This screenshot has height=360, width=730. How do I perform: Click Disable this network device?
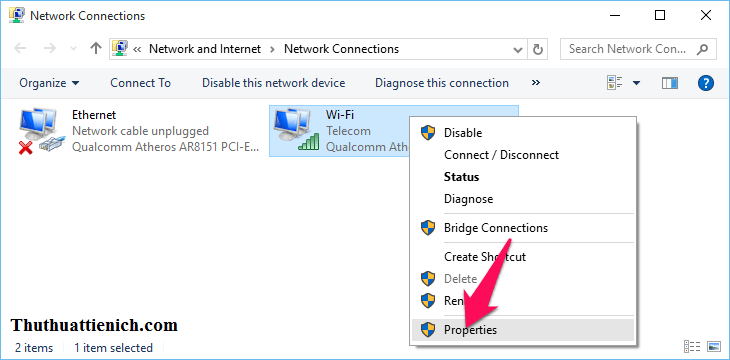[273, 83]
